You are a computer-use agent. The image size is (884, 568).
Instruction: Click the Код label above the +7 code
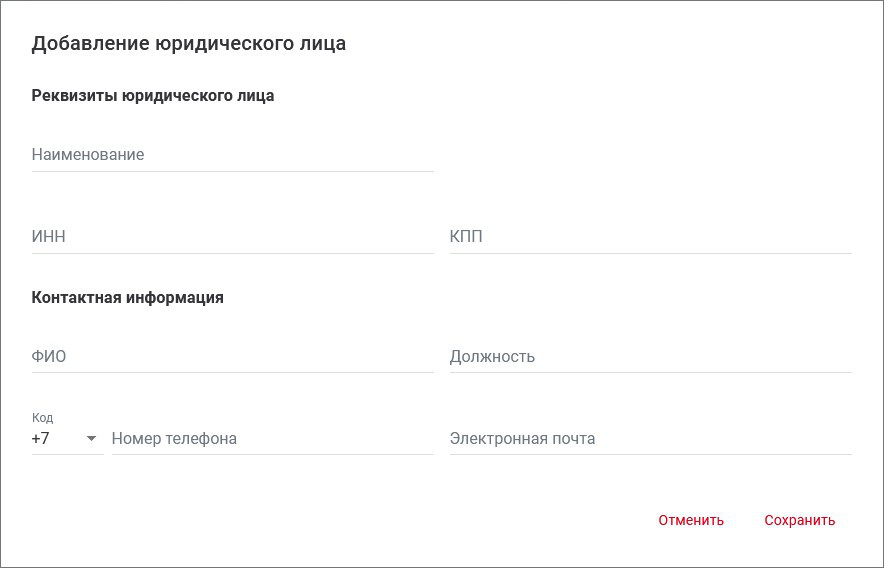pos(42,418)
